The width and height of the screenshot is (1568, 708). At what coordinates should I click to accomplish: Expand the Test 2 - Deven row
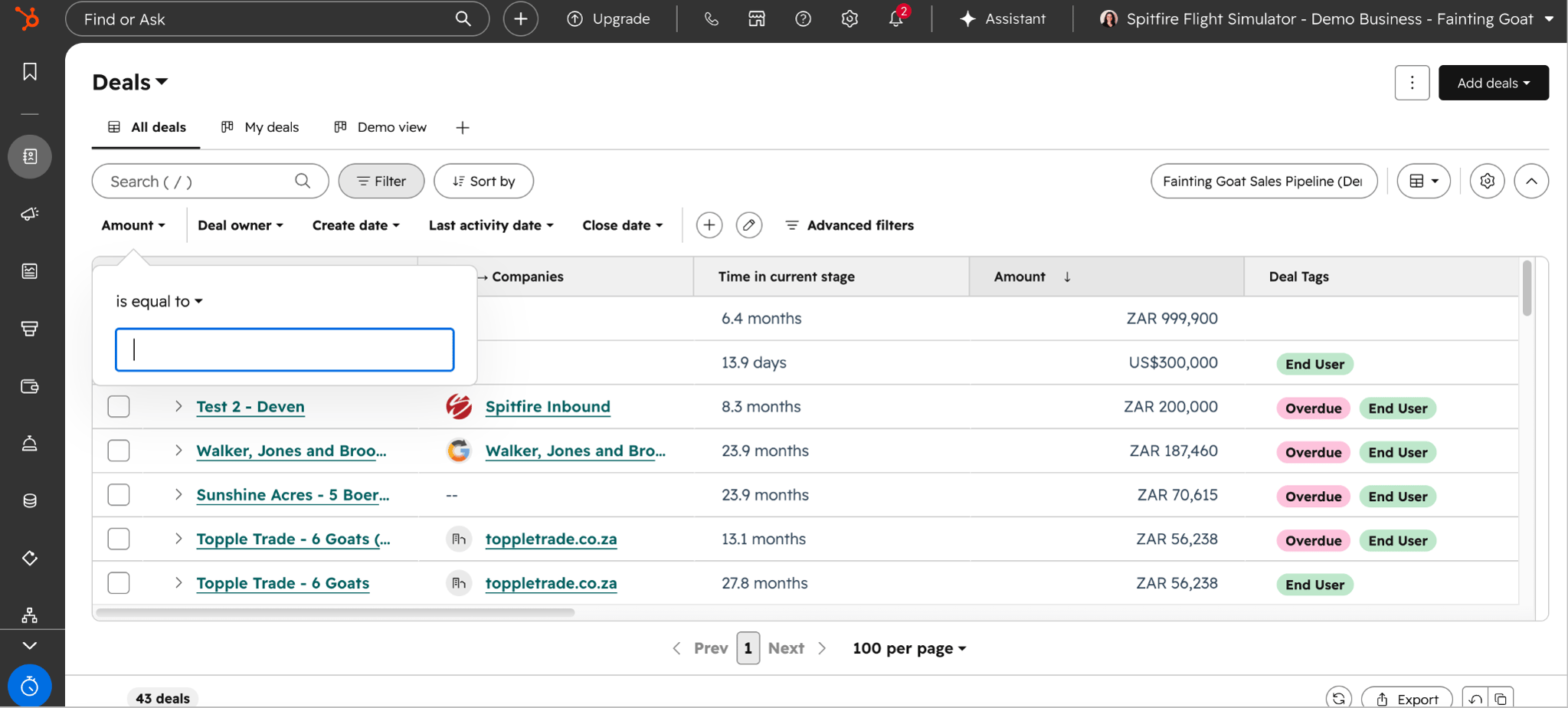click(178, 406)
